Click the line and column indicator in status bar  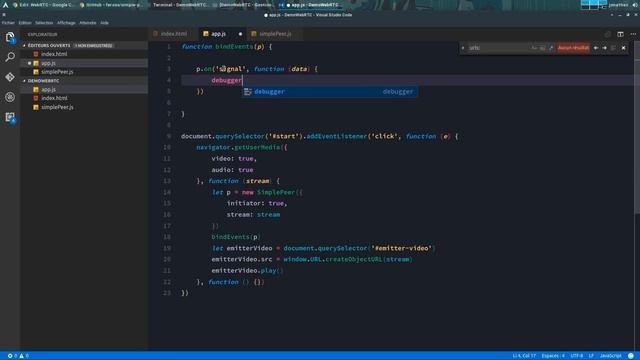524,356
